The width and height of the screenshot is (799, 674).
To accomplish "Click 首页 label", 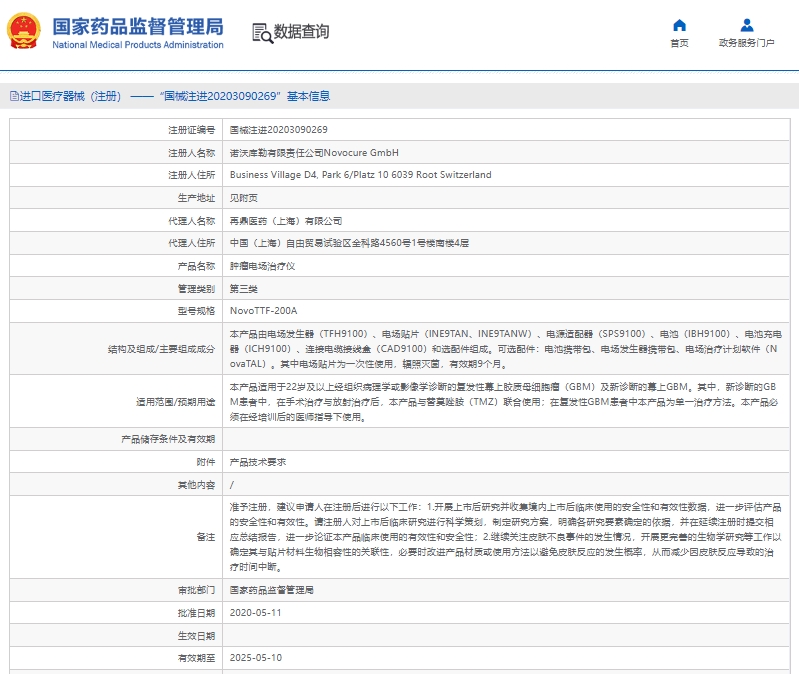I will (x=679, y=43).
